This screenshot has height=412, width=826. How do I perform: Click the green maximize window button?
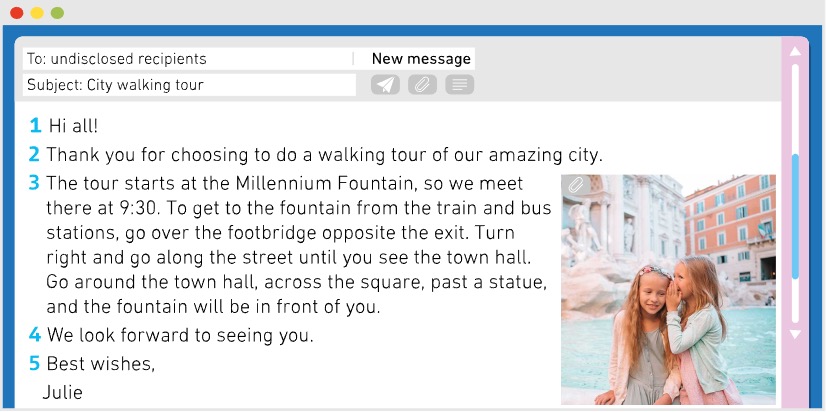click(x=57, y=13)
